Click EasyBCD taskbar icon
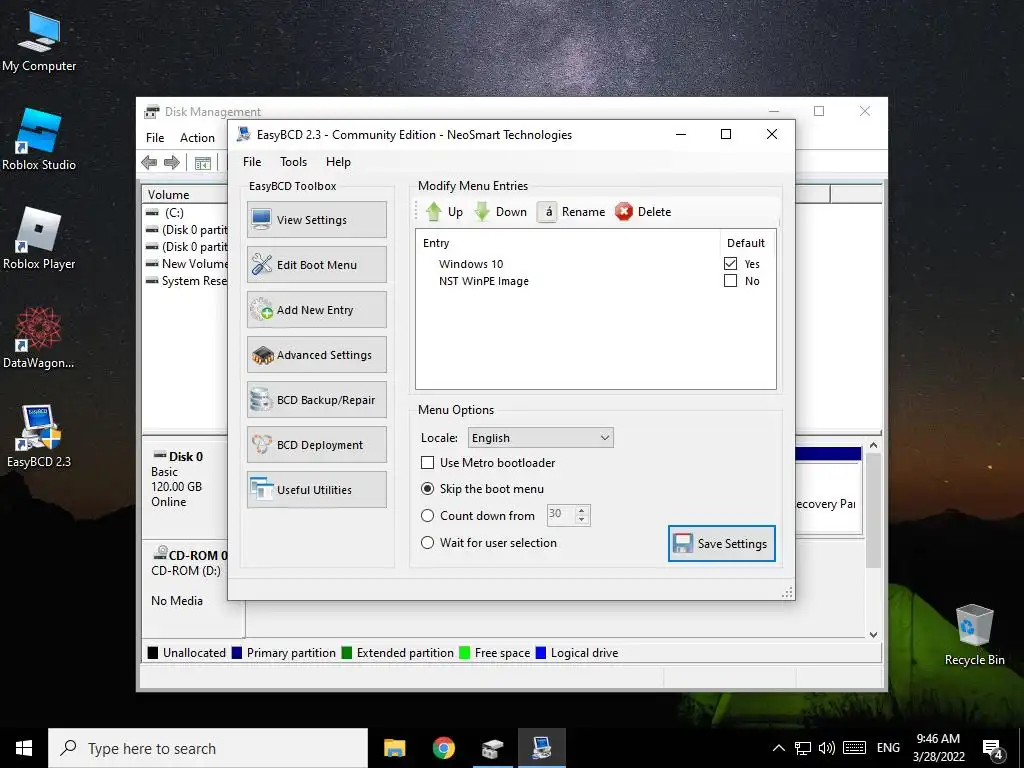Image resolution: width=1024 pixels, height=768 pixels. [x=541, y=748]
